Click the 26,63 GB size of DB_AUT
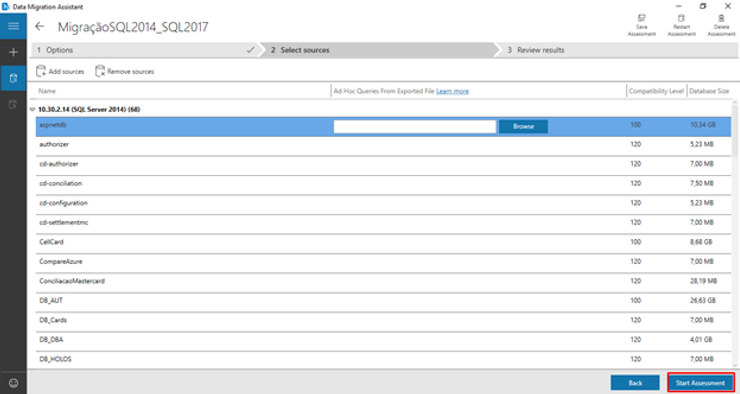740x394 pixels. 703,300
